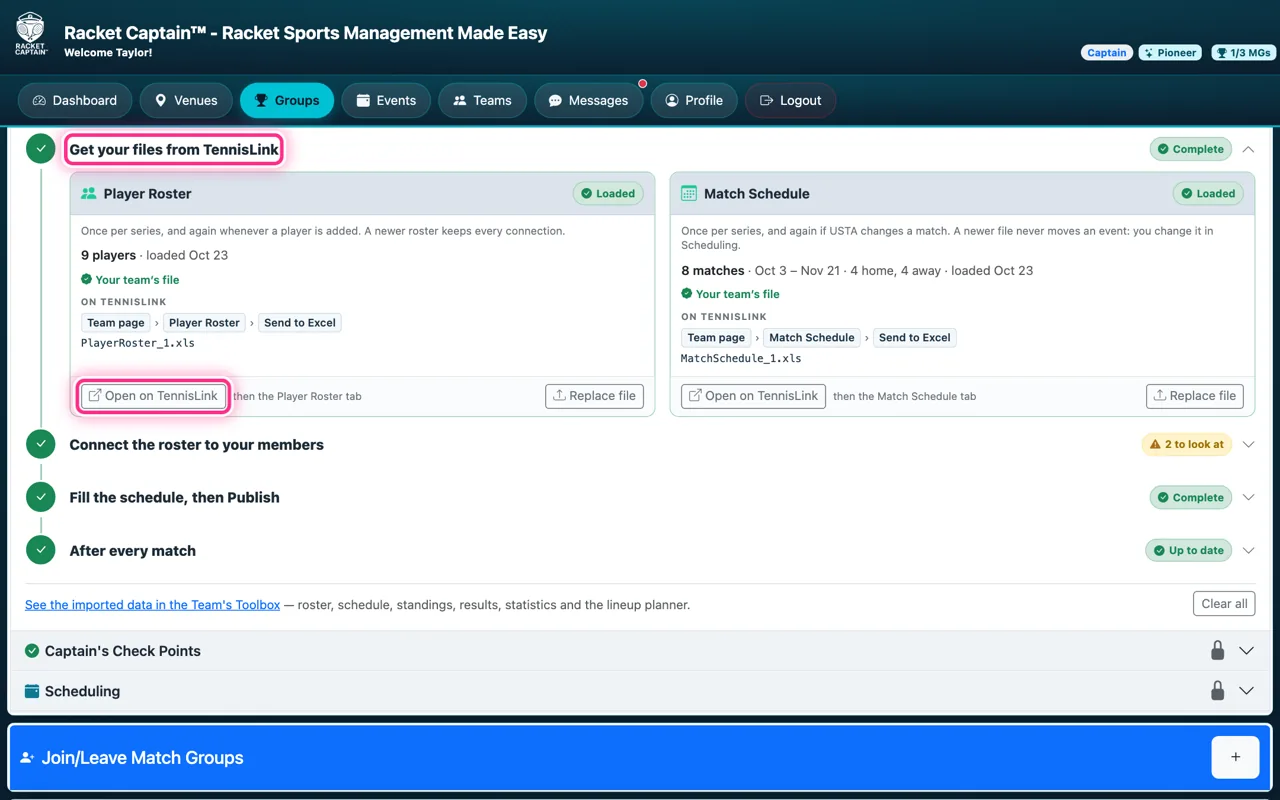Image resolution: width=1280 pixels, height=800 pixels.
Task: Expand the Captain's Check Points panel chevron
Action: (x=1246, y=651)
